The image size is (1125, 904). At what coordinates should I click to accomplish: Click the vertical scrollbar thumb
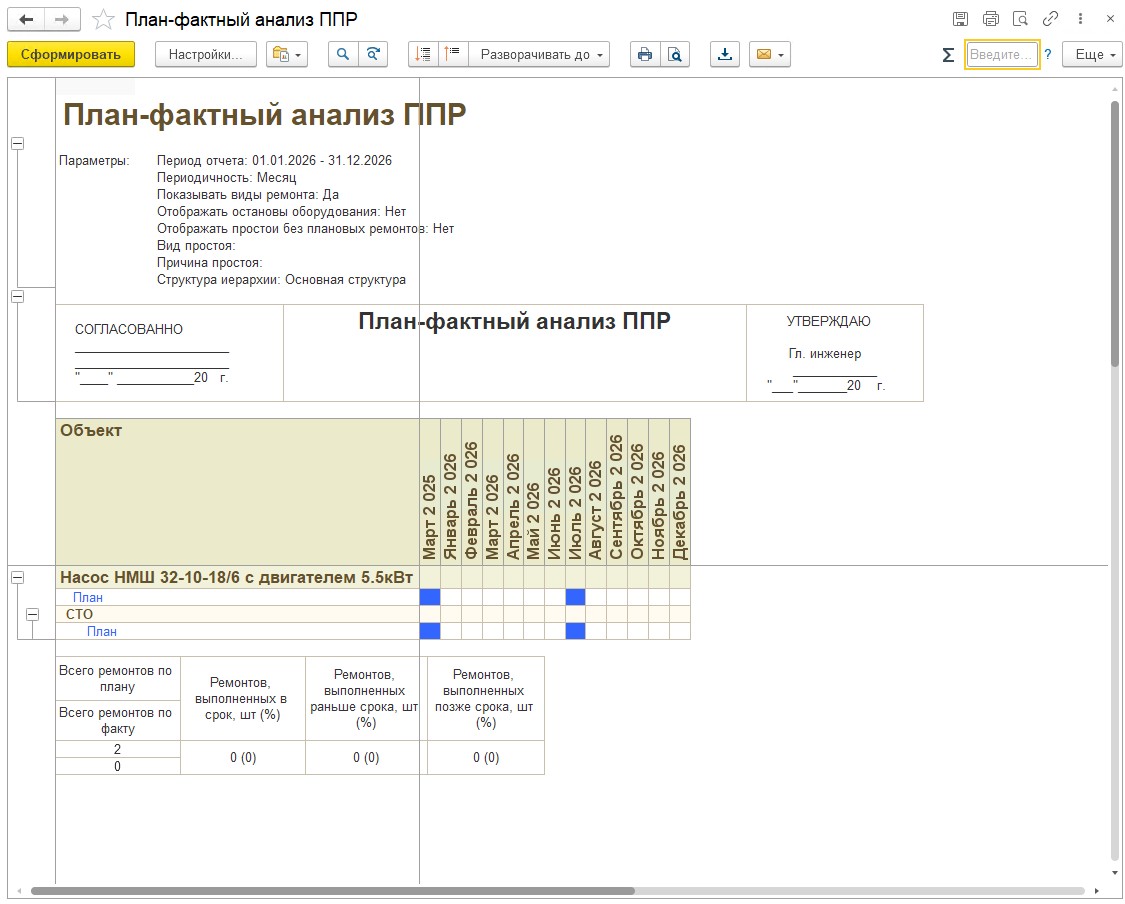[1115, 233]
